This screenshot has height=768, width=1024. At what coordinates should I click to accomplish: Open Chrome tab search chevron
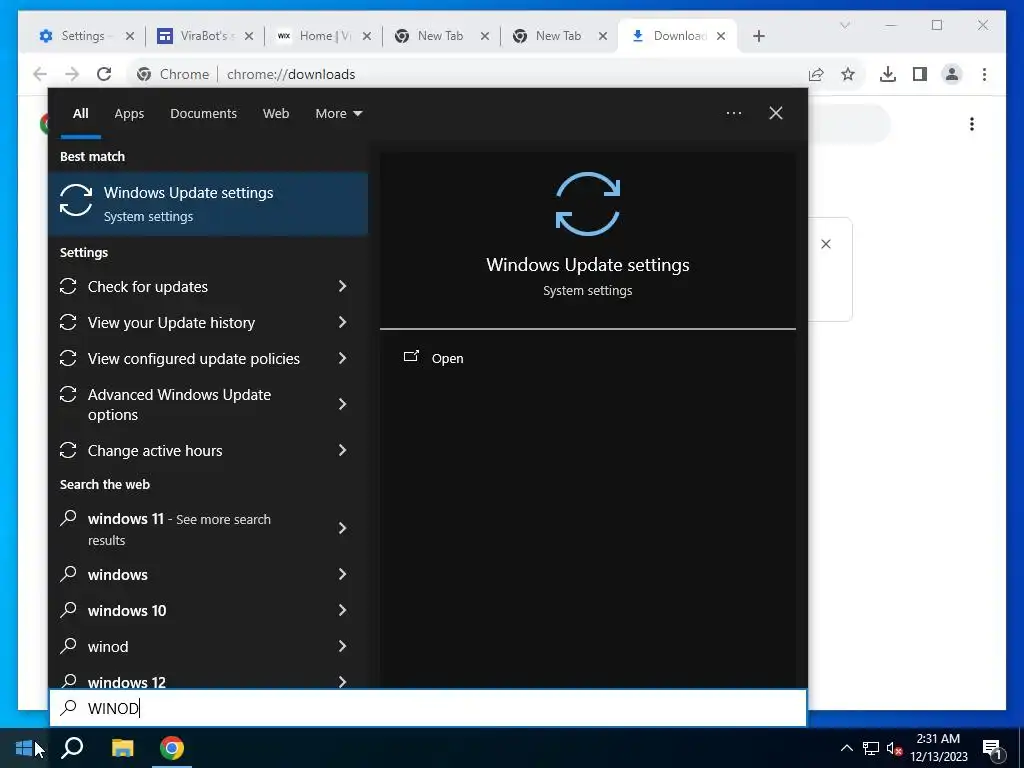tap(844, 25)
